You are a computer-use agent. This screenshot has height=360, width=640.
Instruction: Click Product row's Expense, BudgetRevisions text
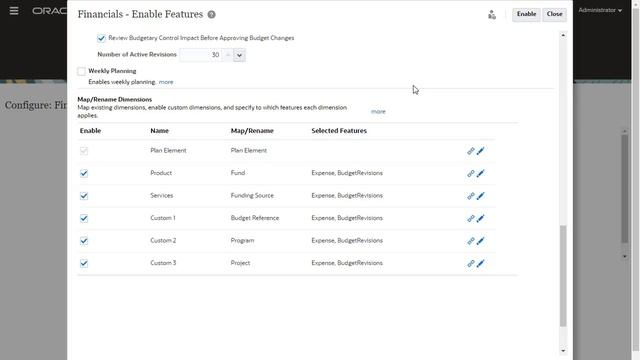click(347, 173)
